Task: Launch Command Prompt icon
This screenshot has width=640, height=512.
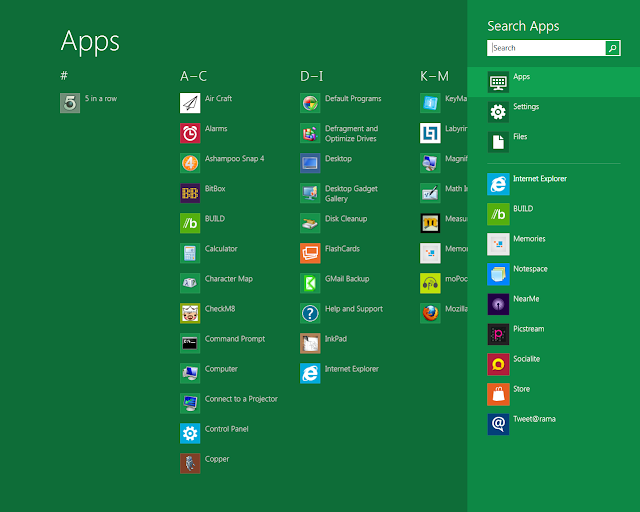Action: (x=190, y=343)
